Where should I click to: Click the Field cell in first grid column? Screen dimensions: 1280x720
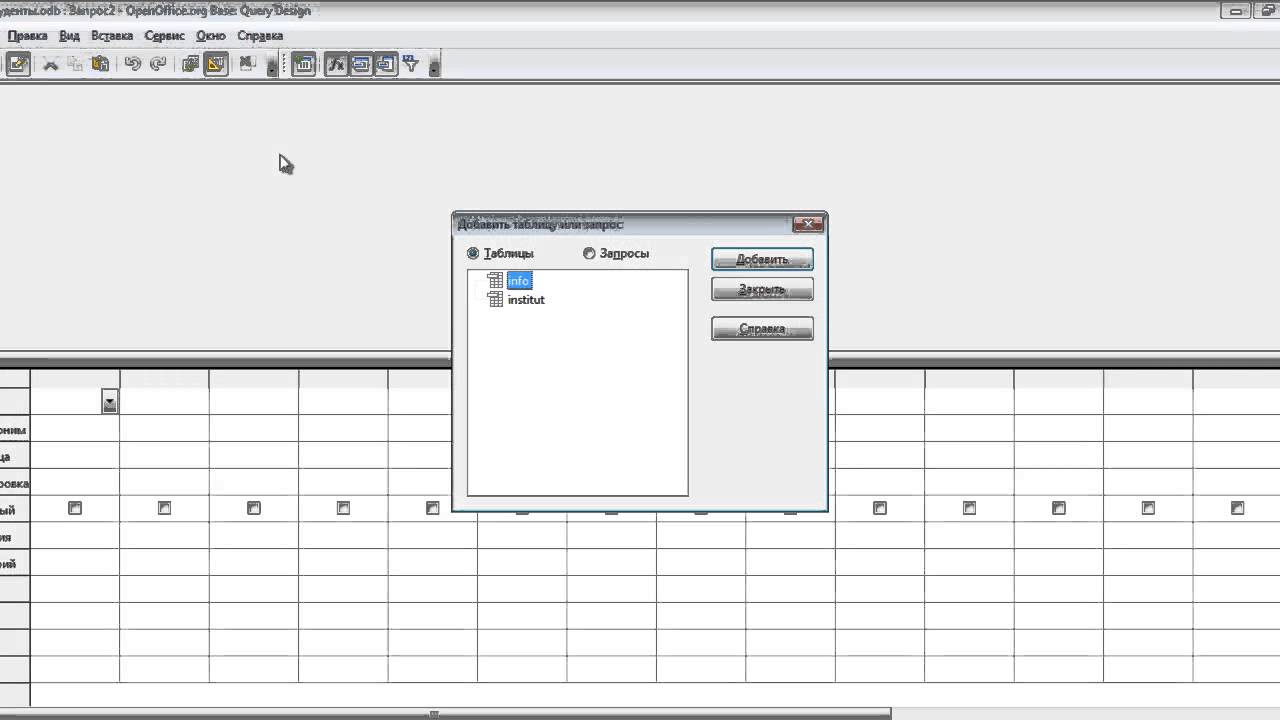[75, 402]
